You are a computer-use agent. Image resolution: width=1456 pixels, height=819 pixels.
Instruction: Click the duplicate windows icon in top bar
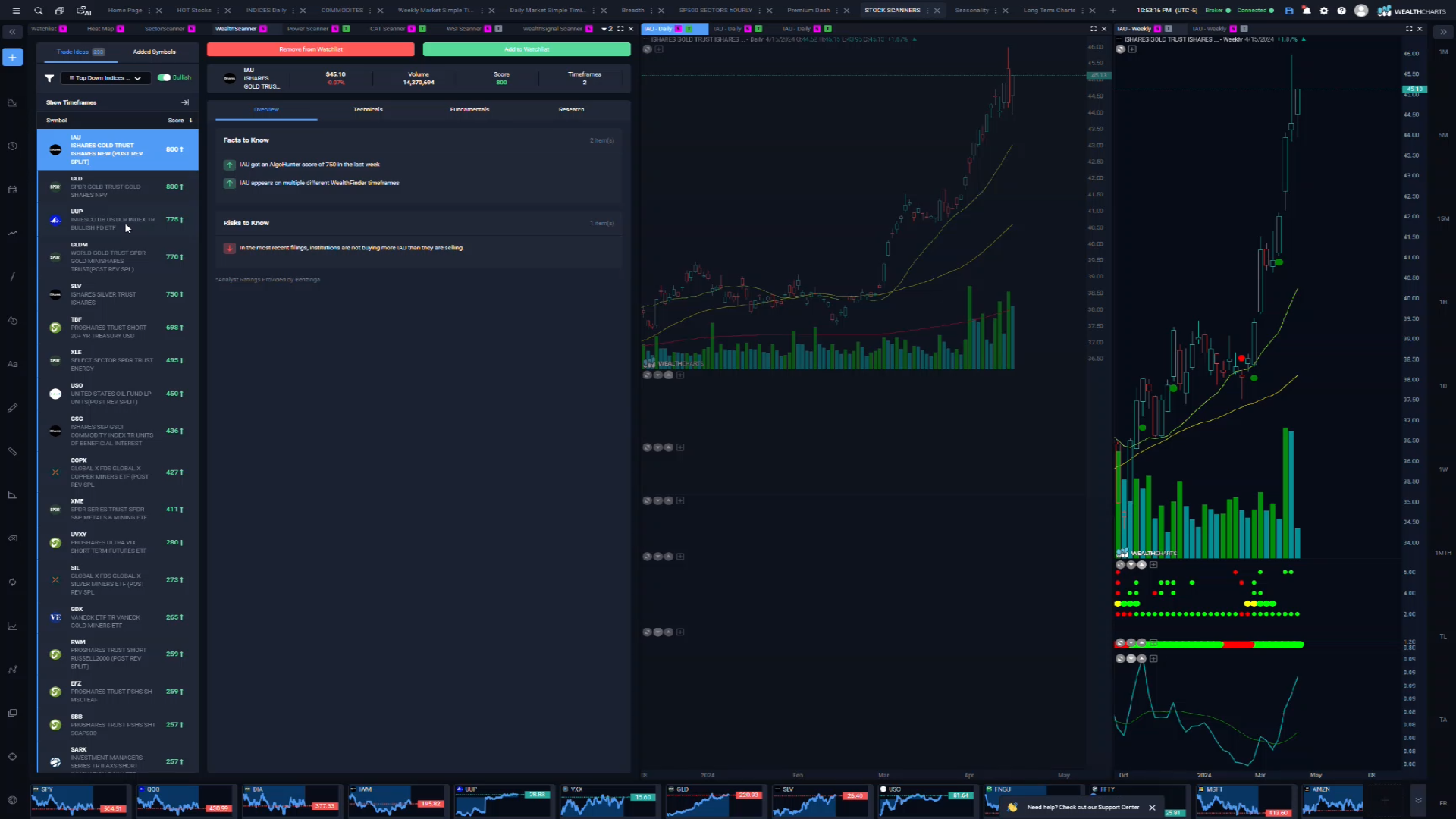[x=59, y=11]
